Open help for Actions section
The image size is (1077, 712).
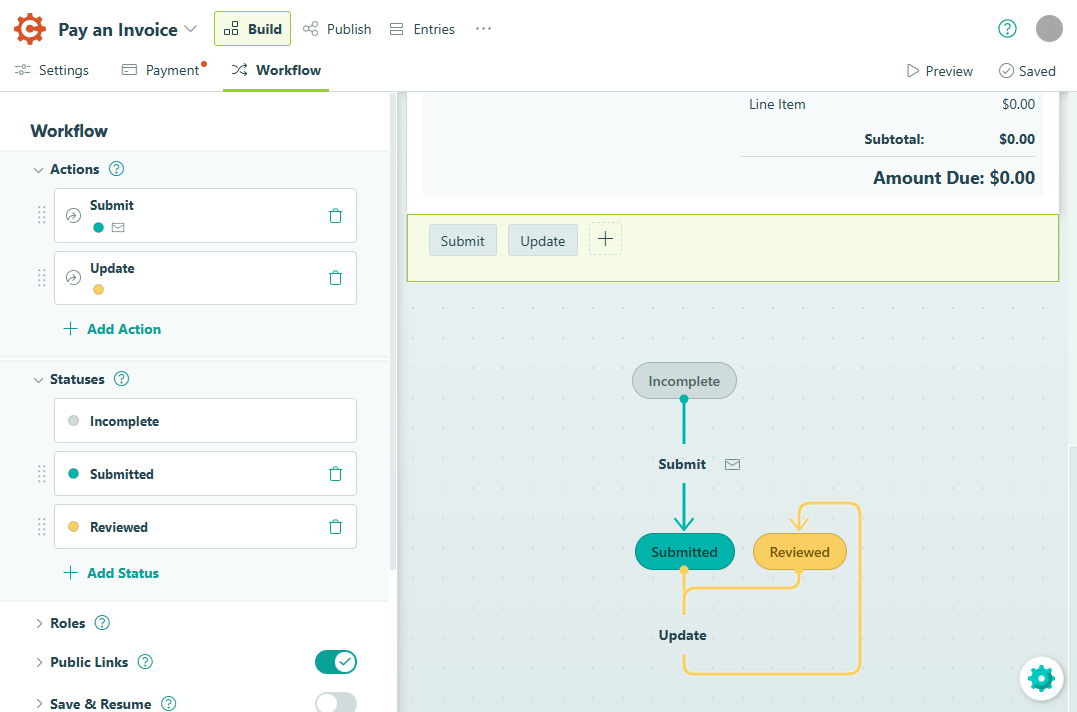[x=117, y=169]
